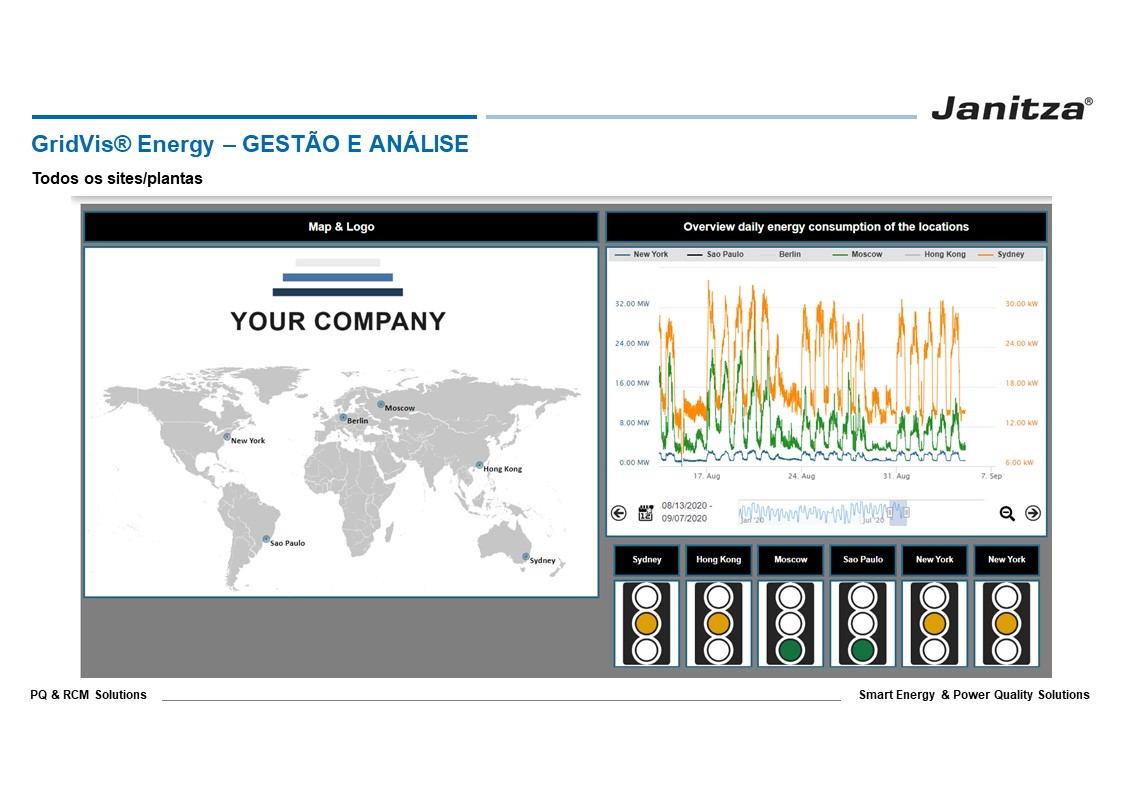This screenshot has width=1123, height=794.
Task: Click the previous time range arrow icon
Action: point(619,513)
